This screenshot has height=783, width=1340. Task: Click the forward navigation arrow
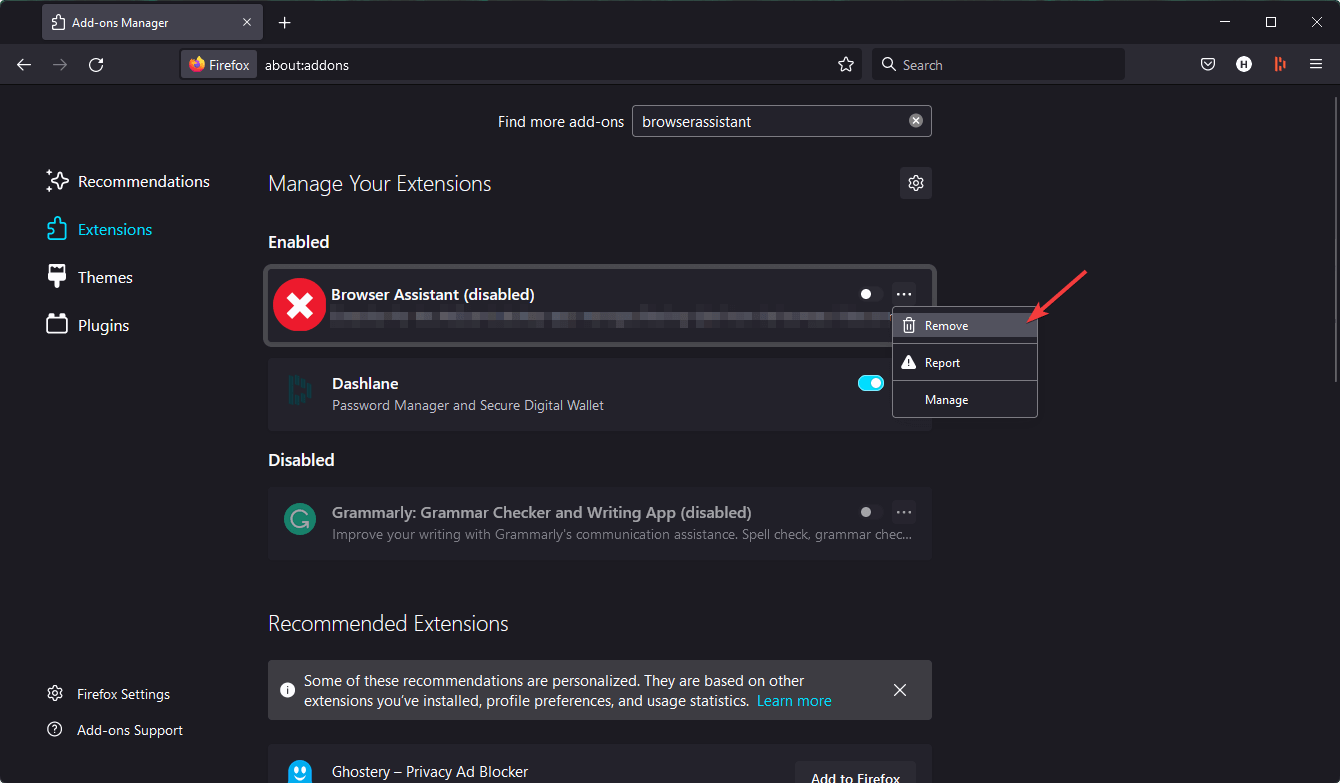[x=60, y=65]
